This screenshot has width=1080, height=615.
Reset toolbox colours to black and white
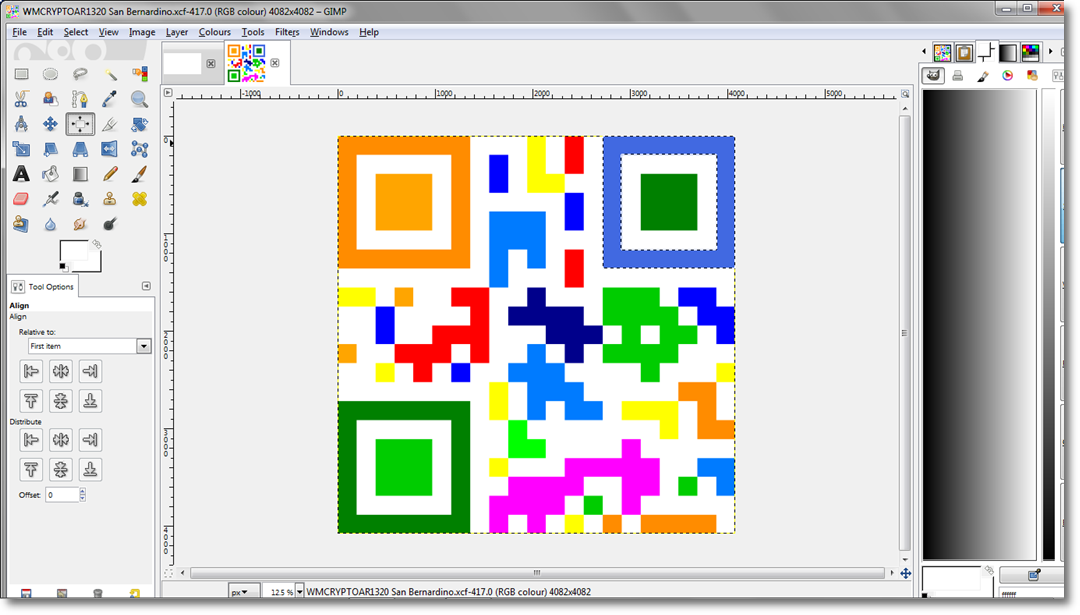pos(63,267)
